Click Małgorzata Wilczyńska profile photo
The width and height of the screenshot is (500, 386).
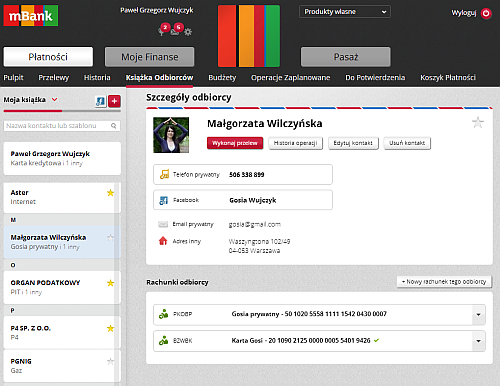171,135
